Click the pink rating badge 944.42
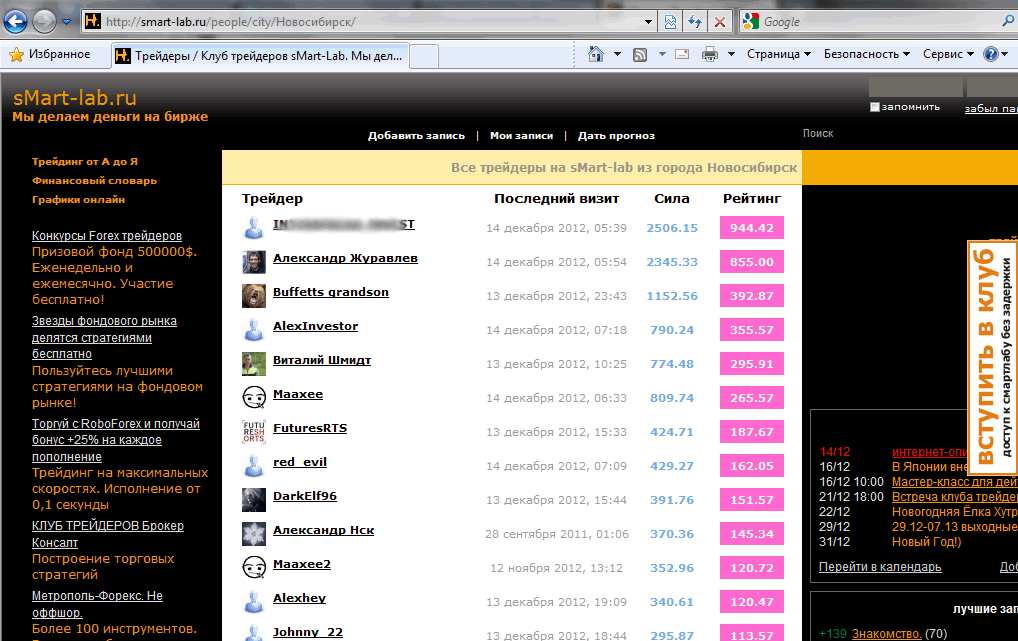The width and height of the screenshot is (1018, 641). (752, 228)
